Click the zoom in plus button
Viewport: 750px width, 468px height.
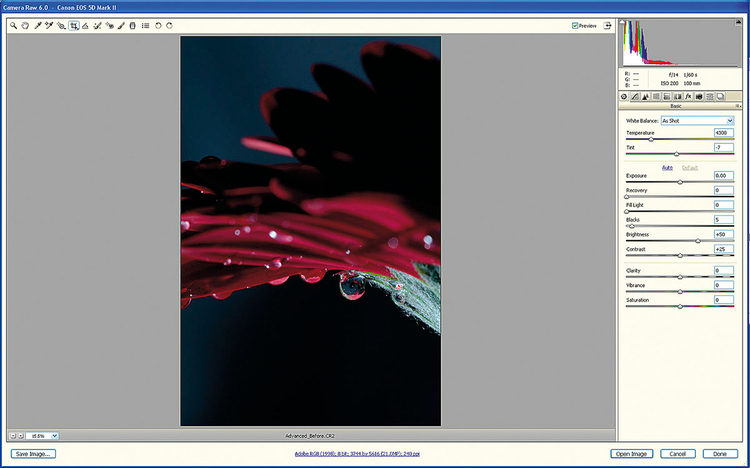point(21,436)
